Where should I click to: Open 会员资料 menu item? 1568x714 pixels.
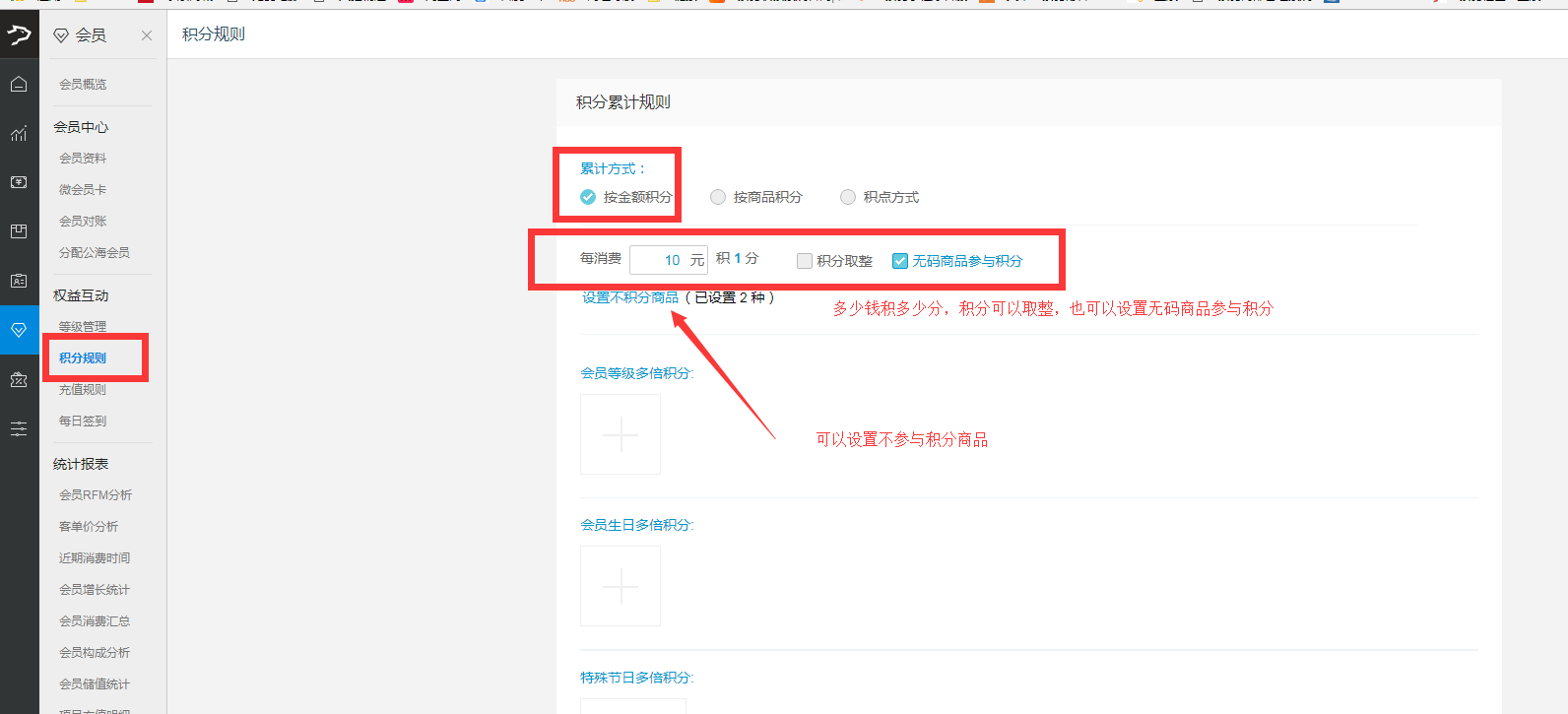pos(83,159)
